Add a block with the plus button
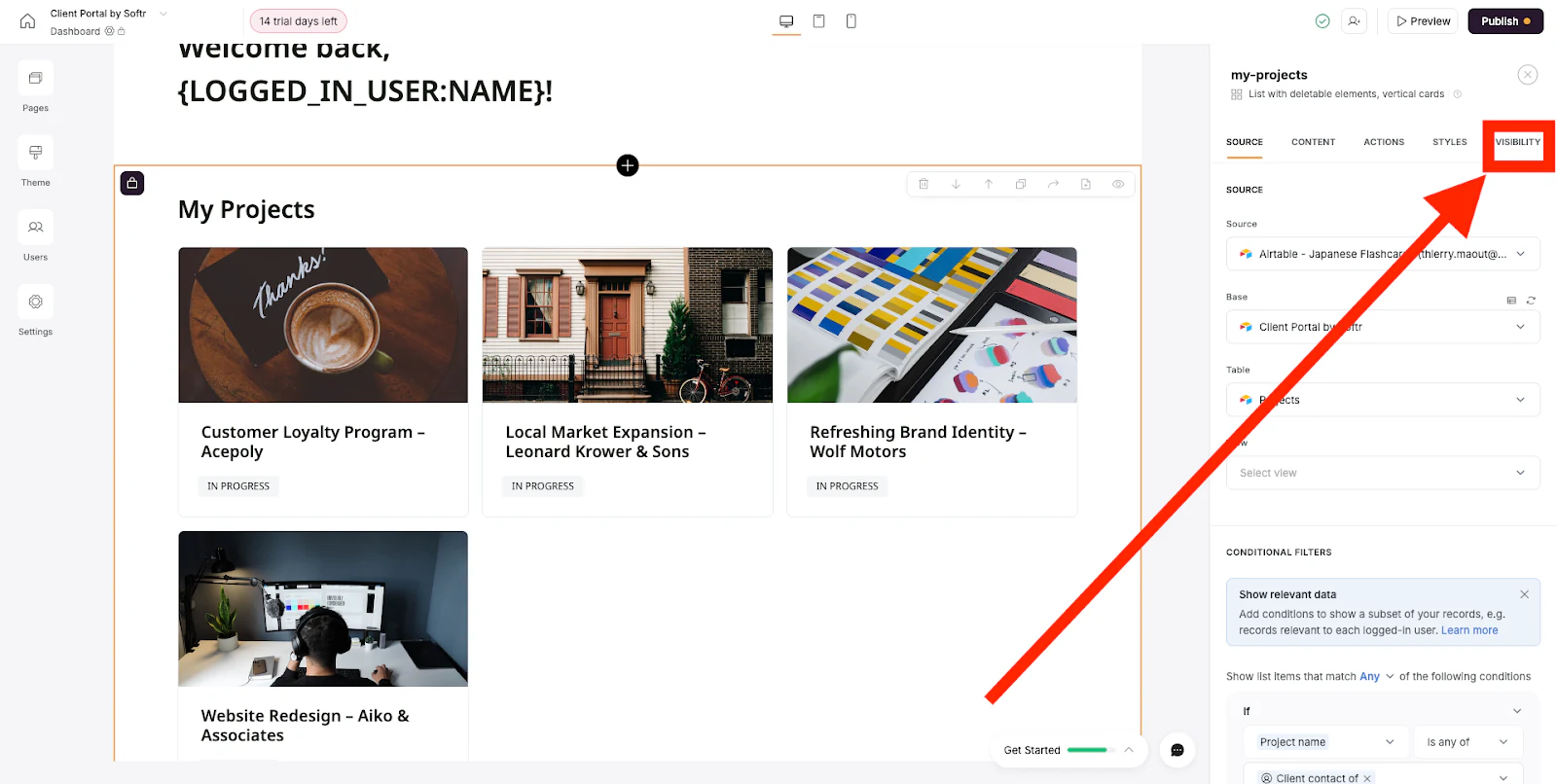 [628, 165]
